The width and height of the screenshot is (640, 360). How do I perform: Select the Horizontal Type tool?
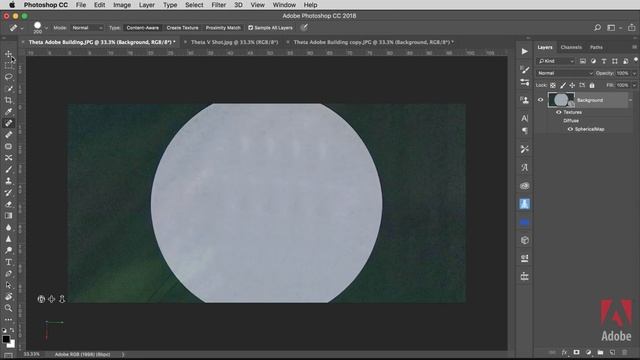[8, 262]
